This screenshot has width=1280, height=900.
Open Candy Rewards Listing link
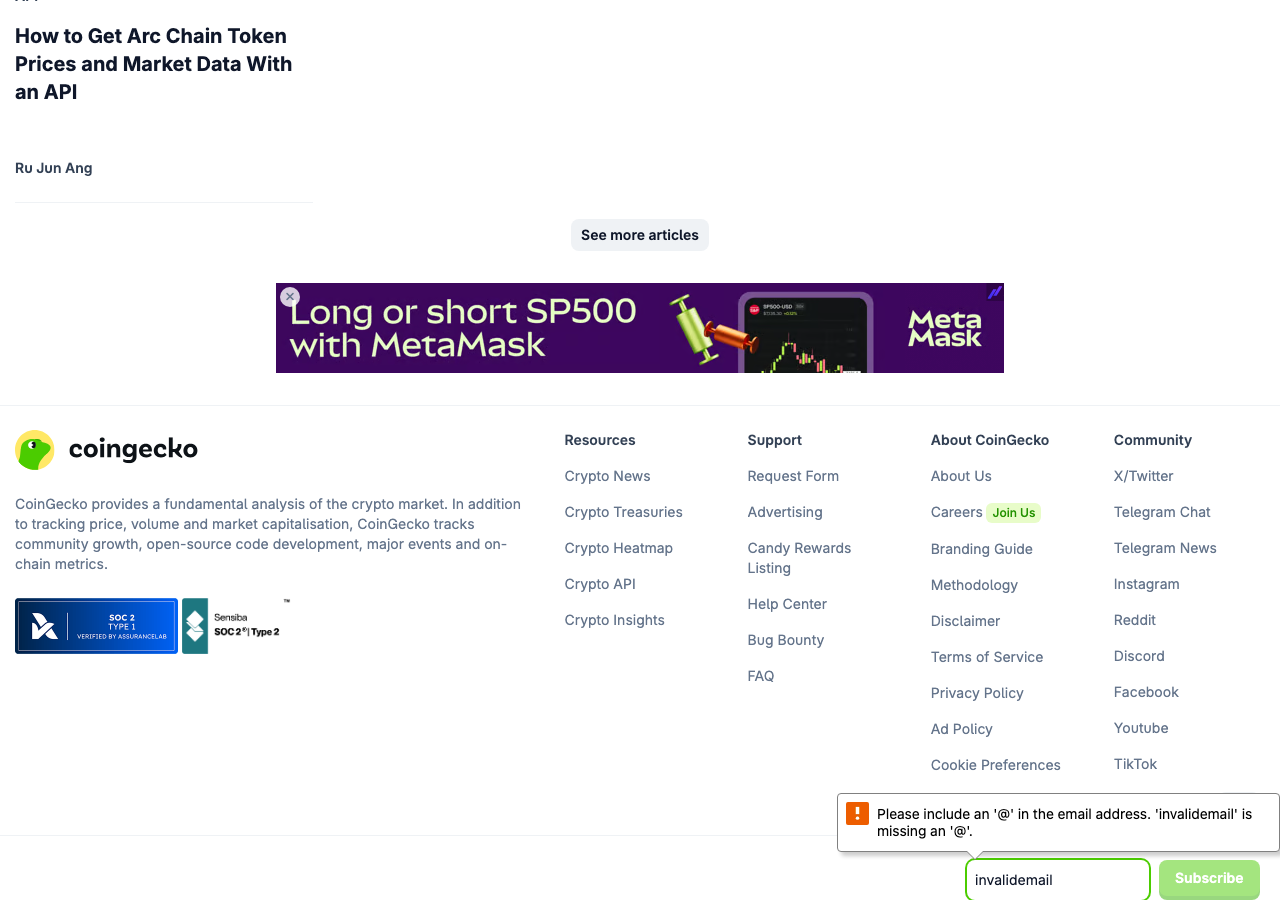coord(799,558)
